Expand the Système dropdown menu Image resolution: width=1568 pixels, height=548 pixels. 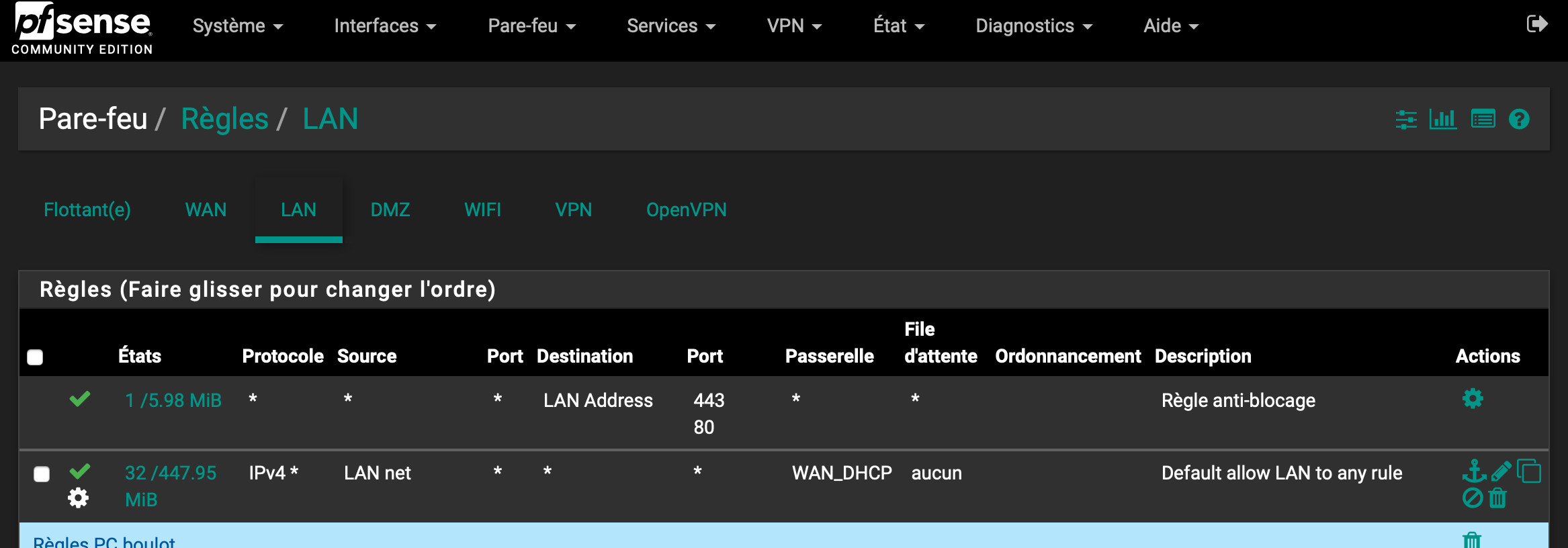pyautogui.click(x=237, y=26)
